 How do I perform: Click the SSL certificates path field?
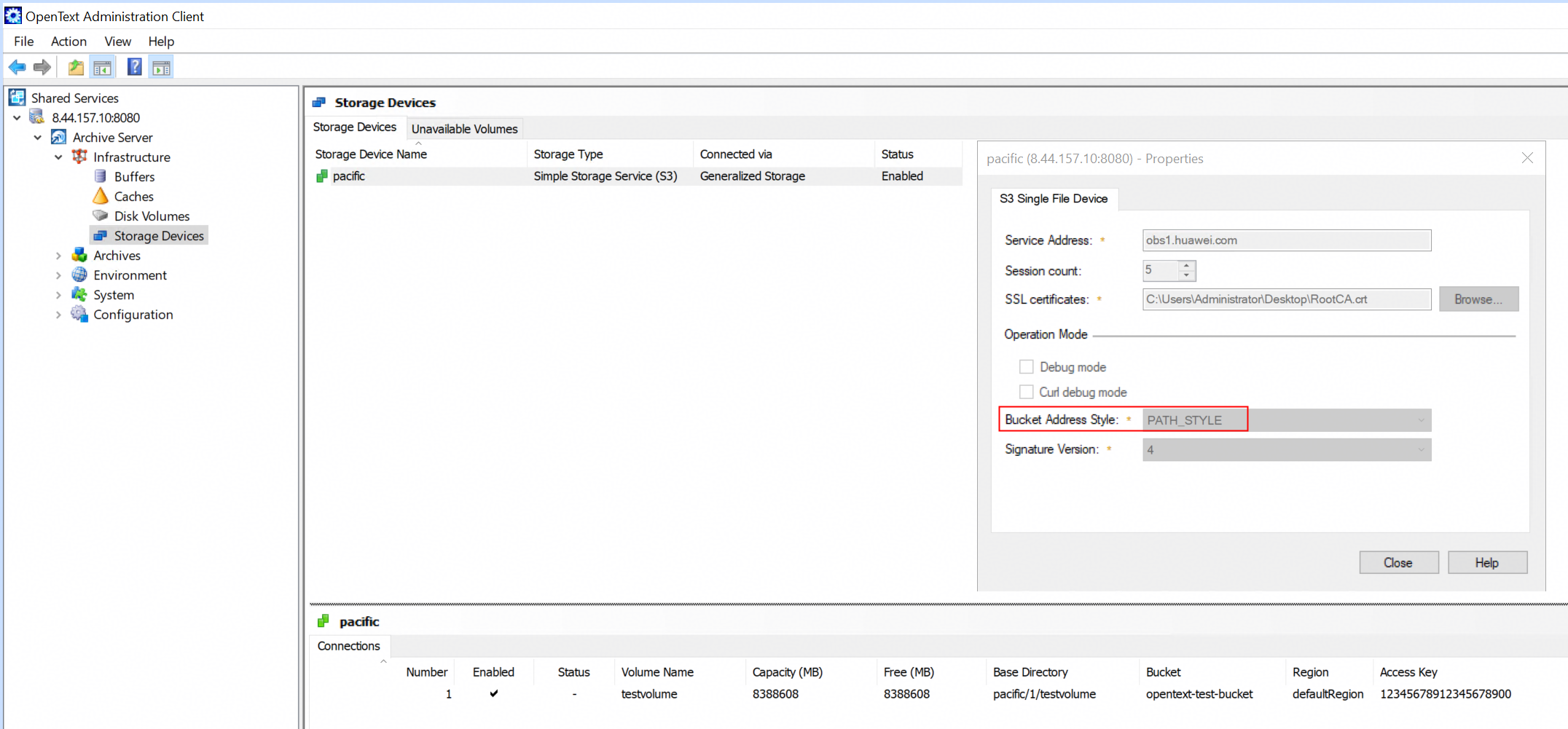coord(1287,299)
